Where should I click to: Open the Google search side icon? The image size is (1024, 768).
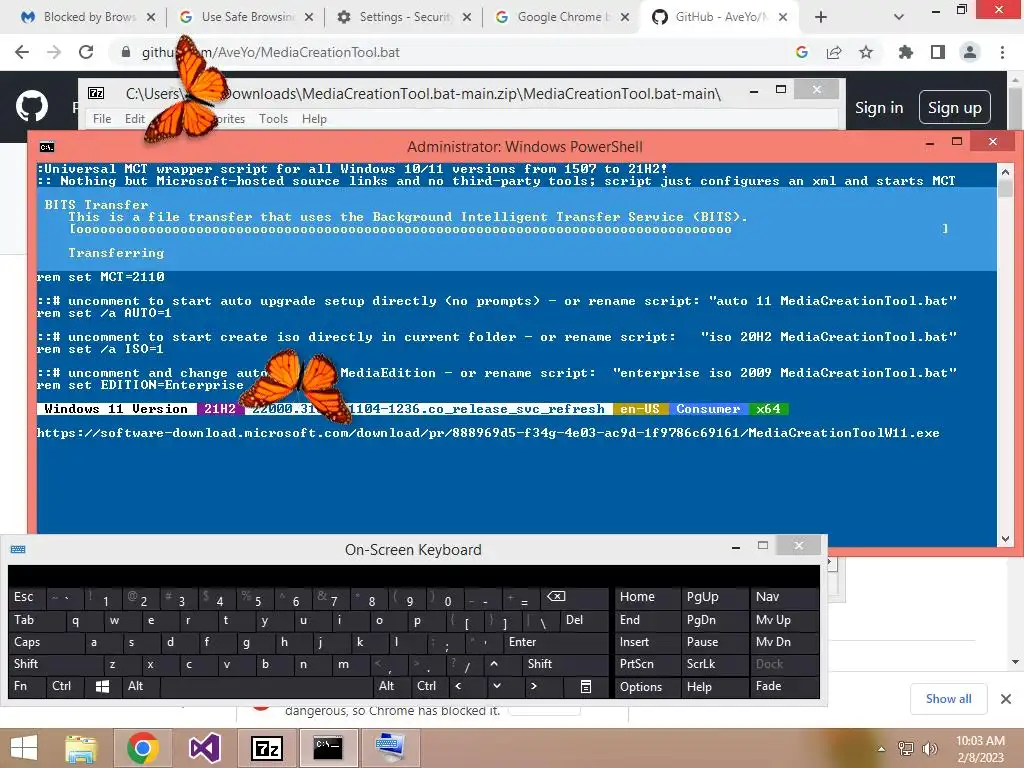point(802,52)
